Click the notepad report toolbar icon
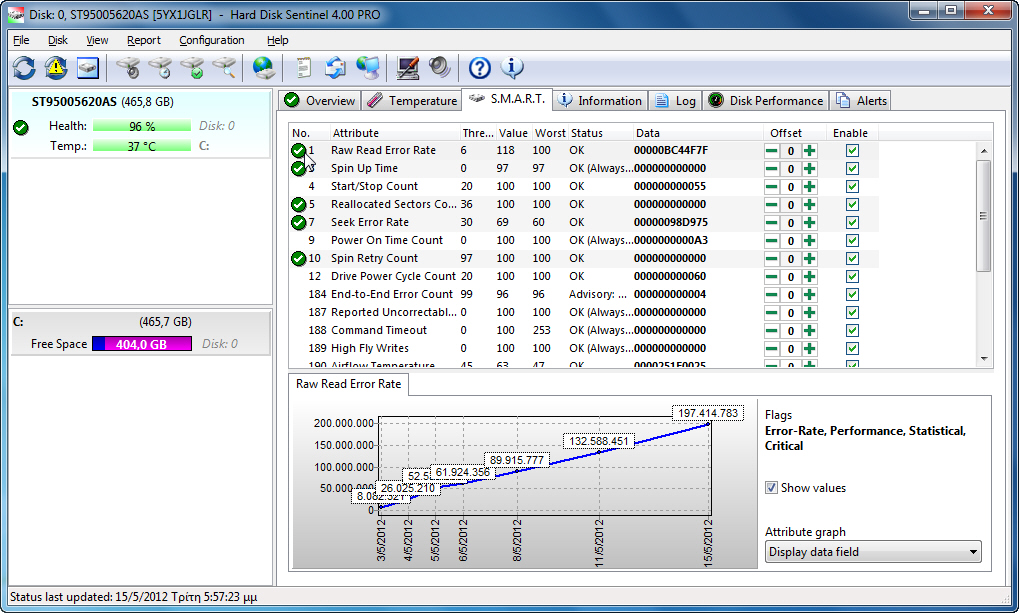This screenshot has width=1019, height=613. coord(303,68)
